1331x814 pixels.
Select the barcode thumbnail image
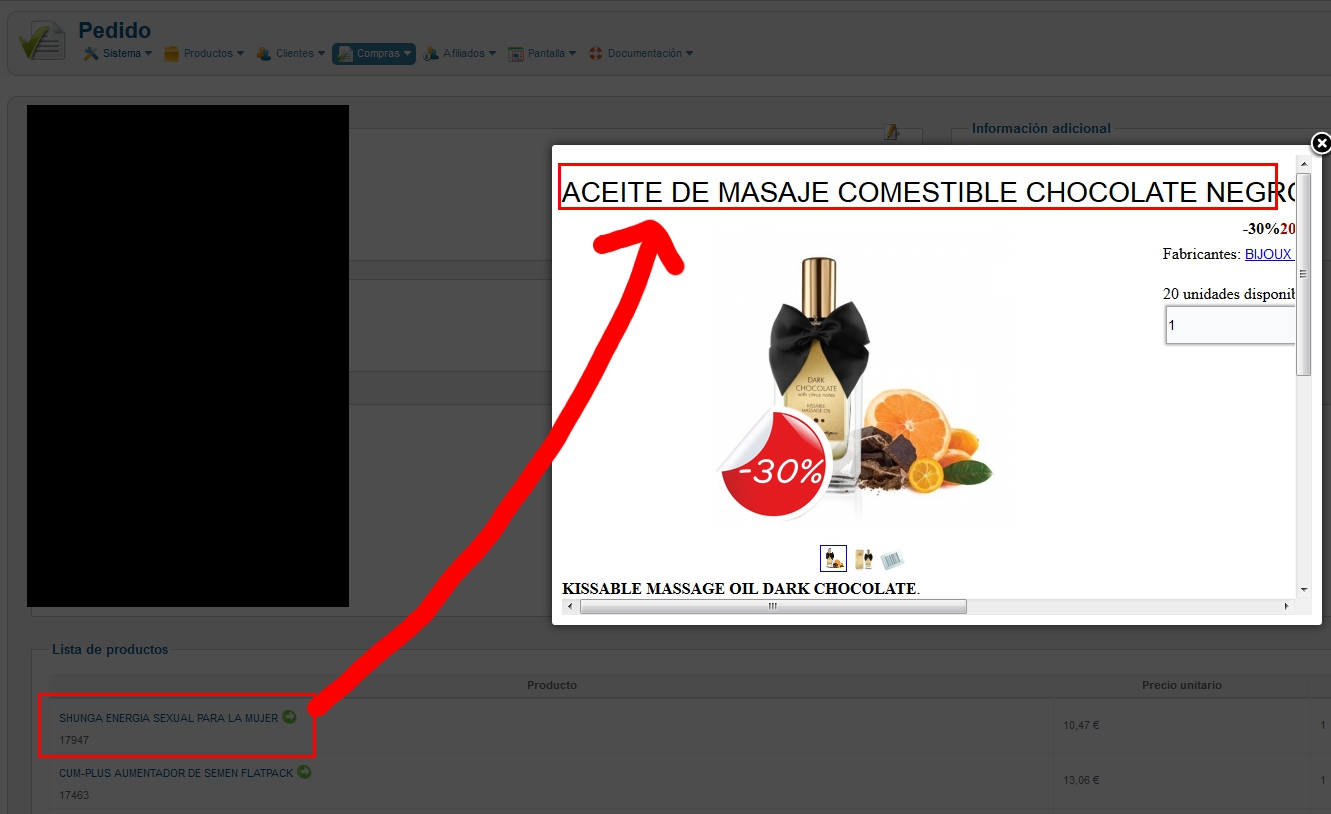pos(892,558)
